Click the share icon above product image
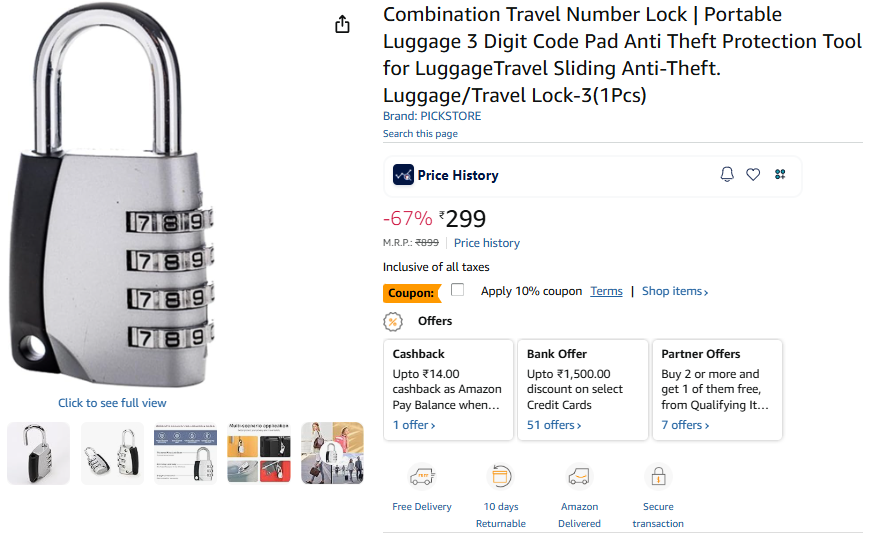877x535 pixels. click(342, 24)
